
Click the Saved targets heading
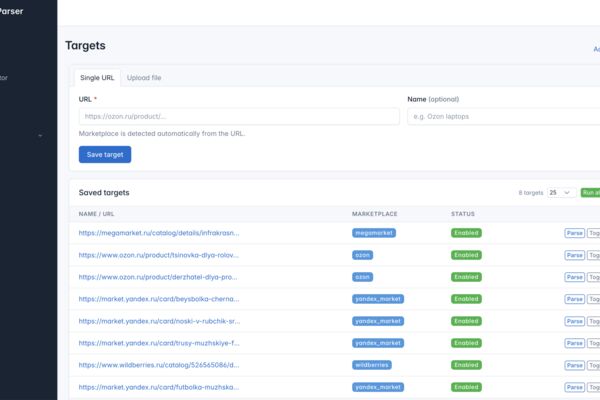[104, 193]
